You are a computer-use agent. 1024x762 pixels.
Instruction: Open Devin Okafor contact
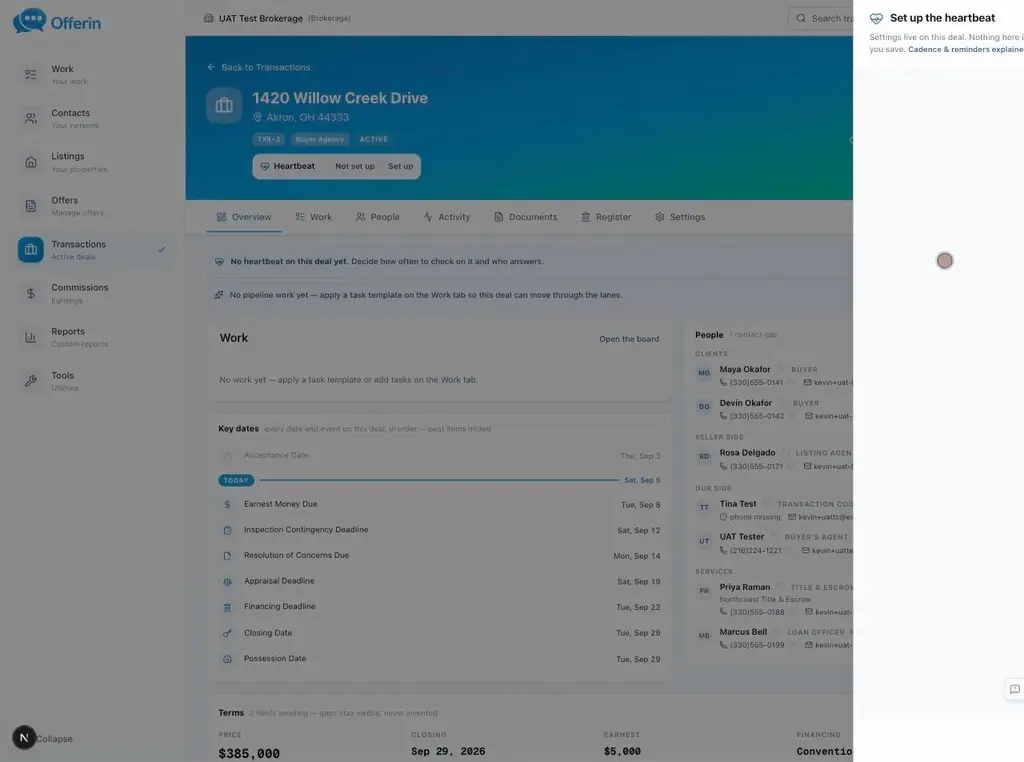pos(746,403)
